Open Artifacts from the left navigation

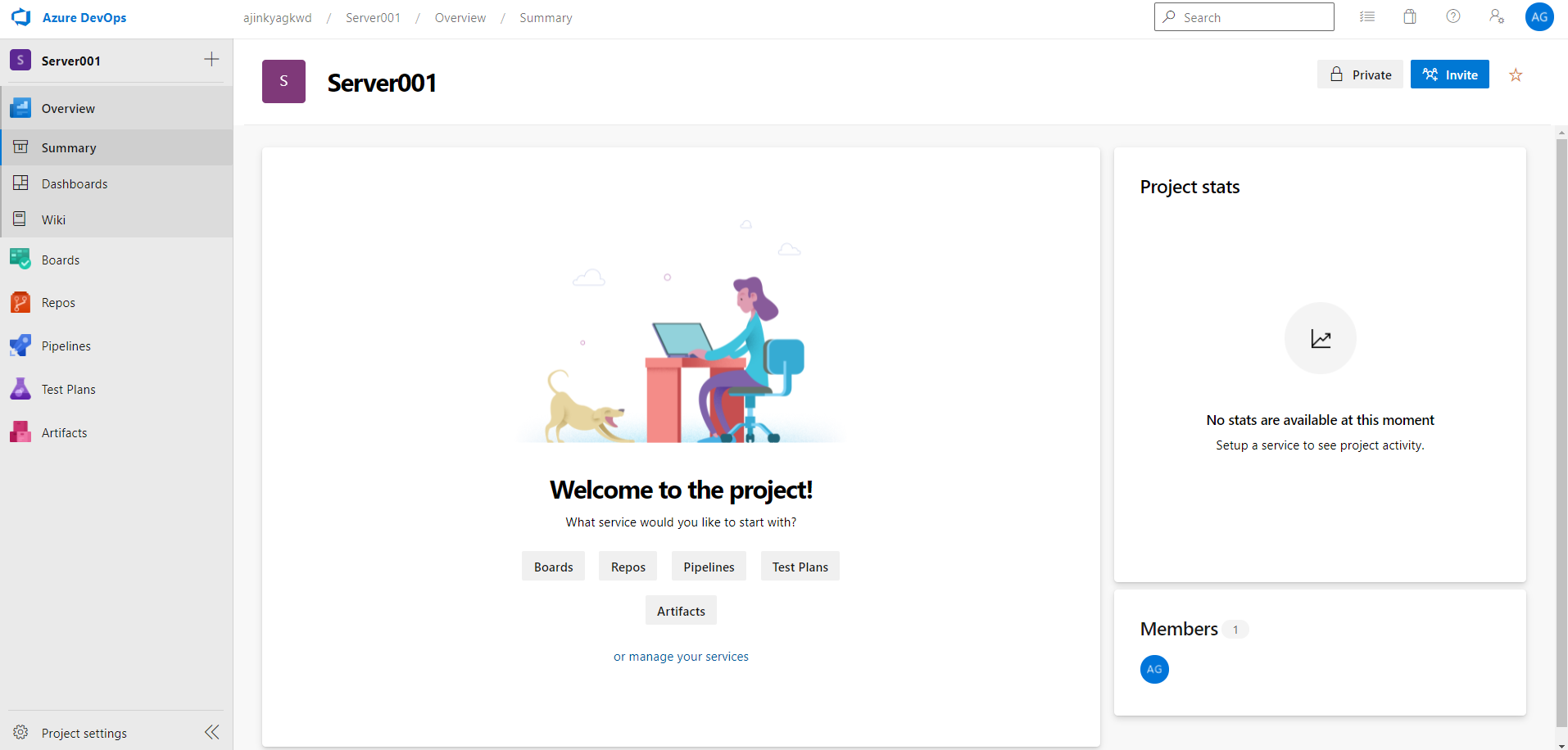click(x=64, y=433)
